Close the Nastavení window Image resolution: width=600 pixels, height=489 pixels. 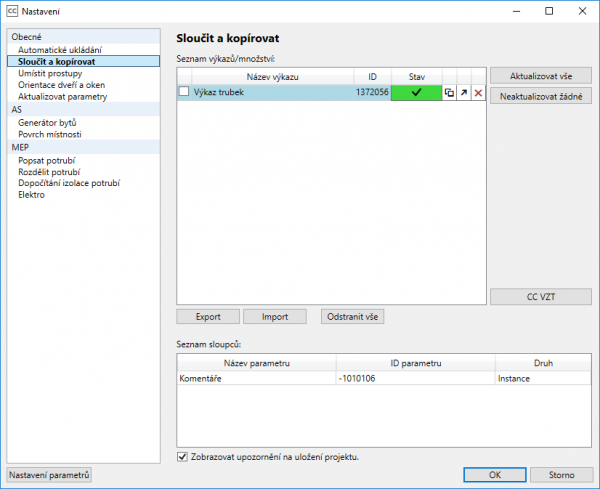point(582,11)
